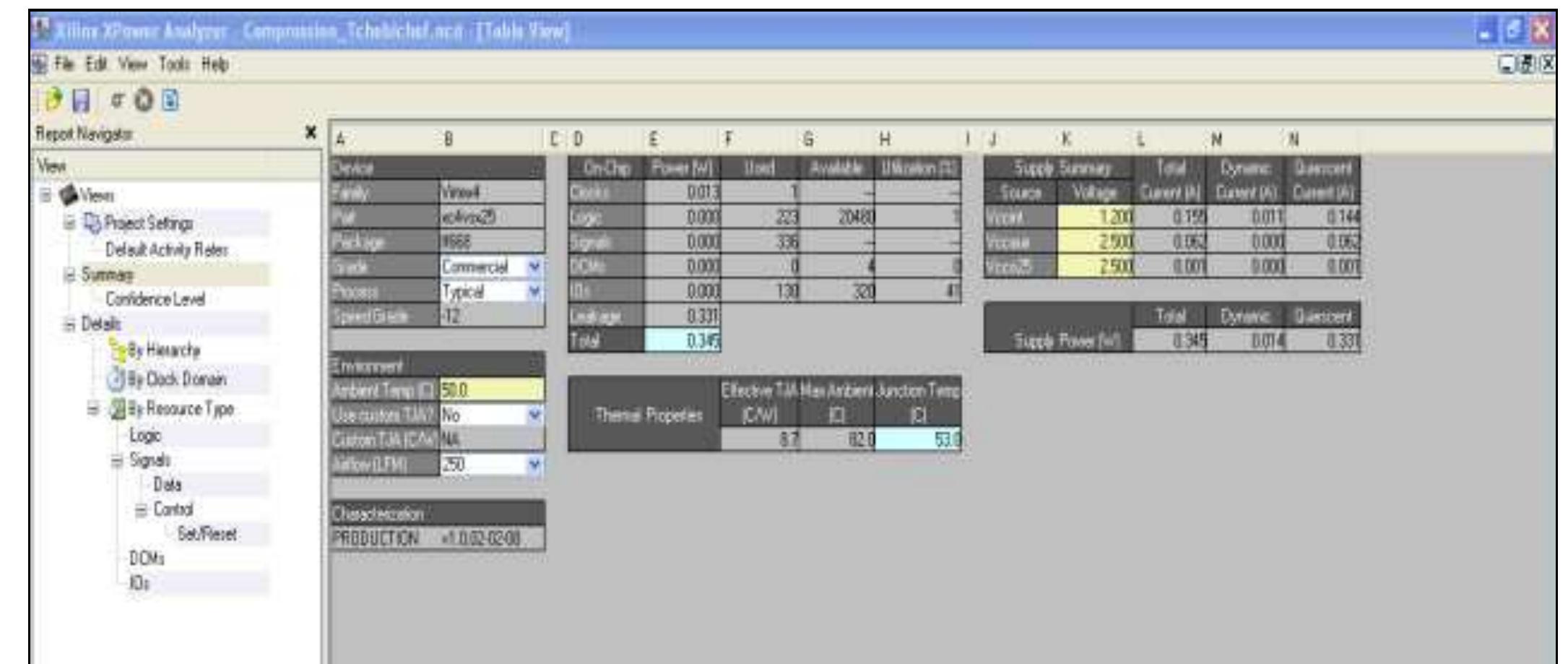
Task: Select Data under Signals
Action: click(168, 484)
